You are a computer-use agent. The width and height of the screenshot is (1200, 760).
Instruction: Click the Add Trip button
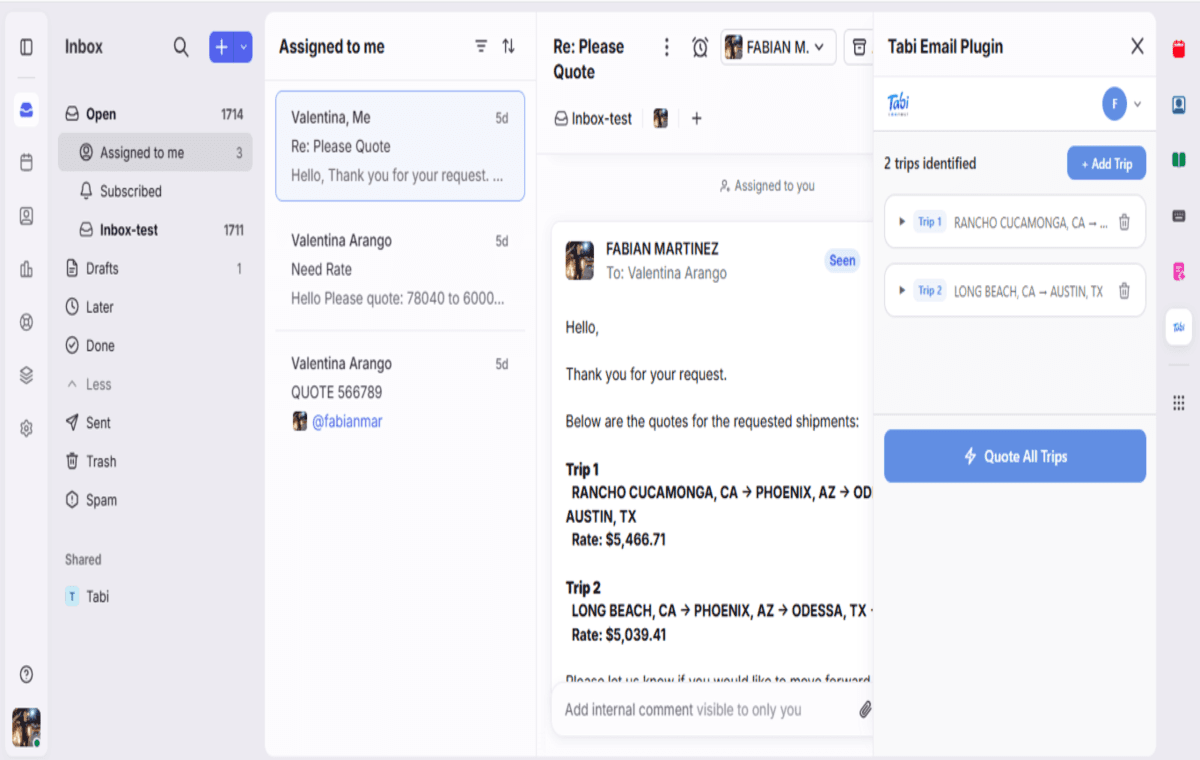(x=1106, y=163)
